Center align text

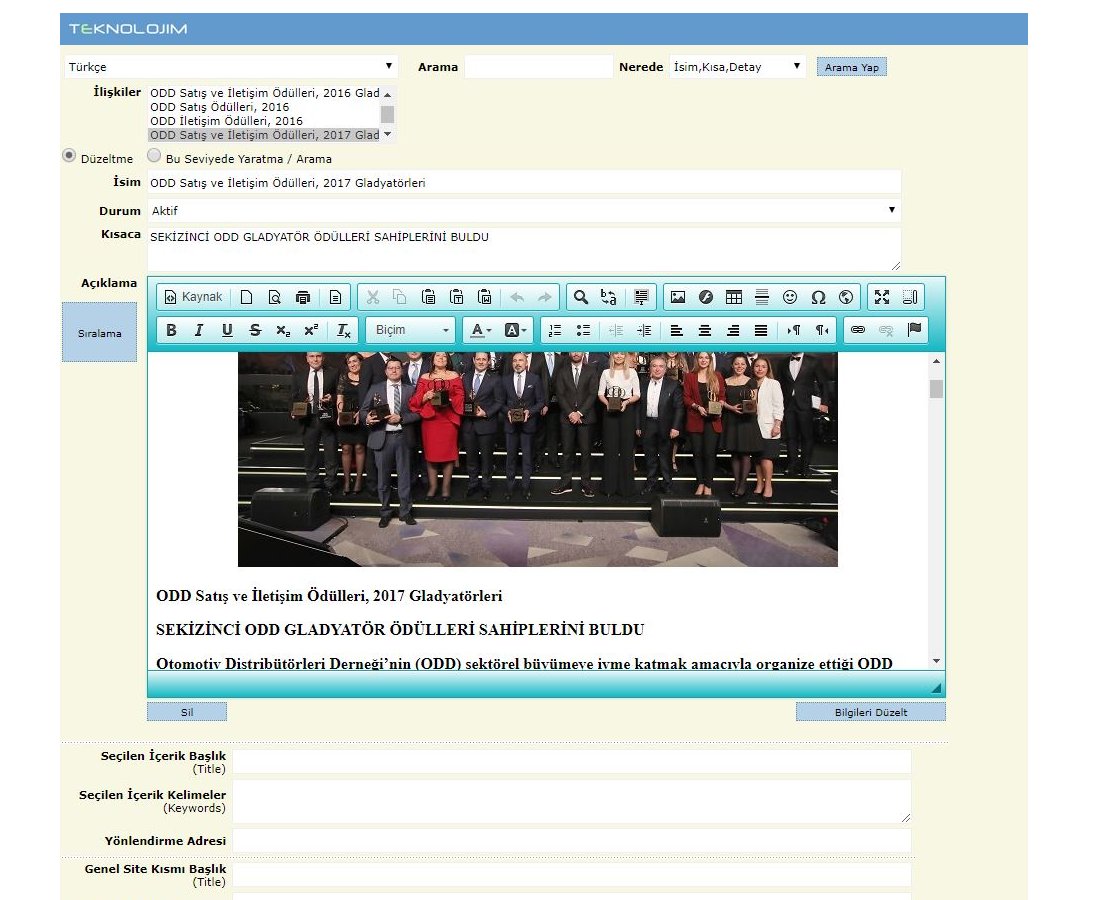705,330
